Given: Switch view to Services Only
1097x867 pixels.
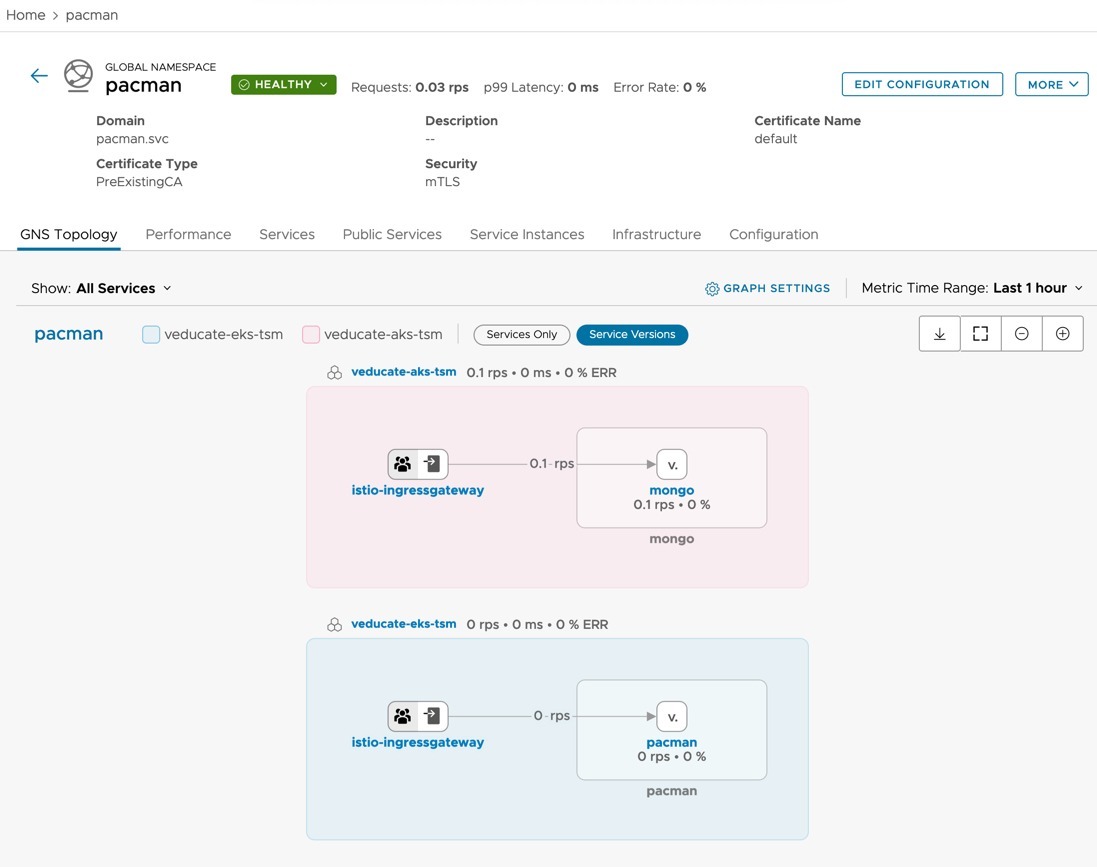Looking at the screenshot, I should pos(522,334).
